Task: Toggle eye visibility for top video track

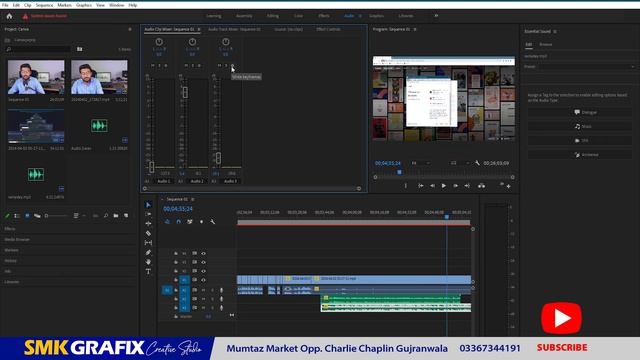Action: pos(203,253)
